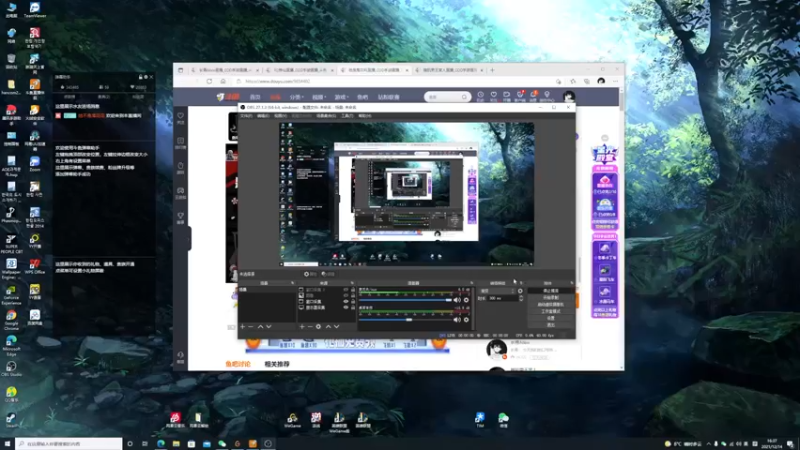This screenshot has height=450, width=800.
Task: Launch OBS Studio desktop shortcut
Action: click(11, 369)
